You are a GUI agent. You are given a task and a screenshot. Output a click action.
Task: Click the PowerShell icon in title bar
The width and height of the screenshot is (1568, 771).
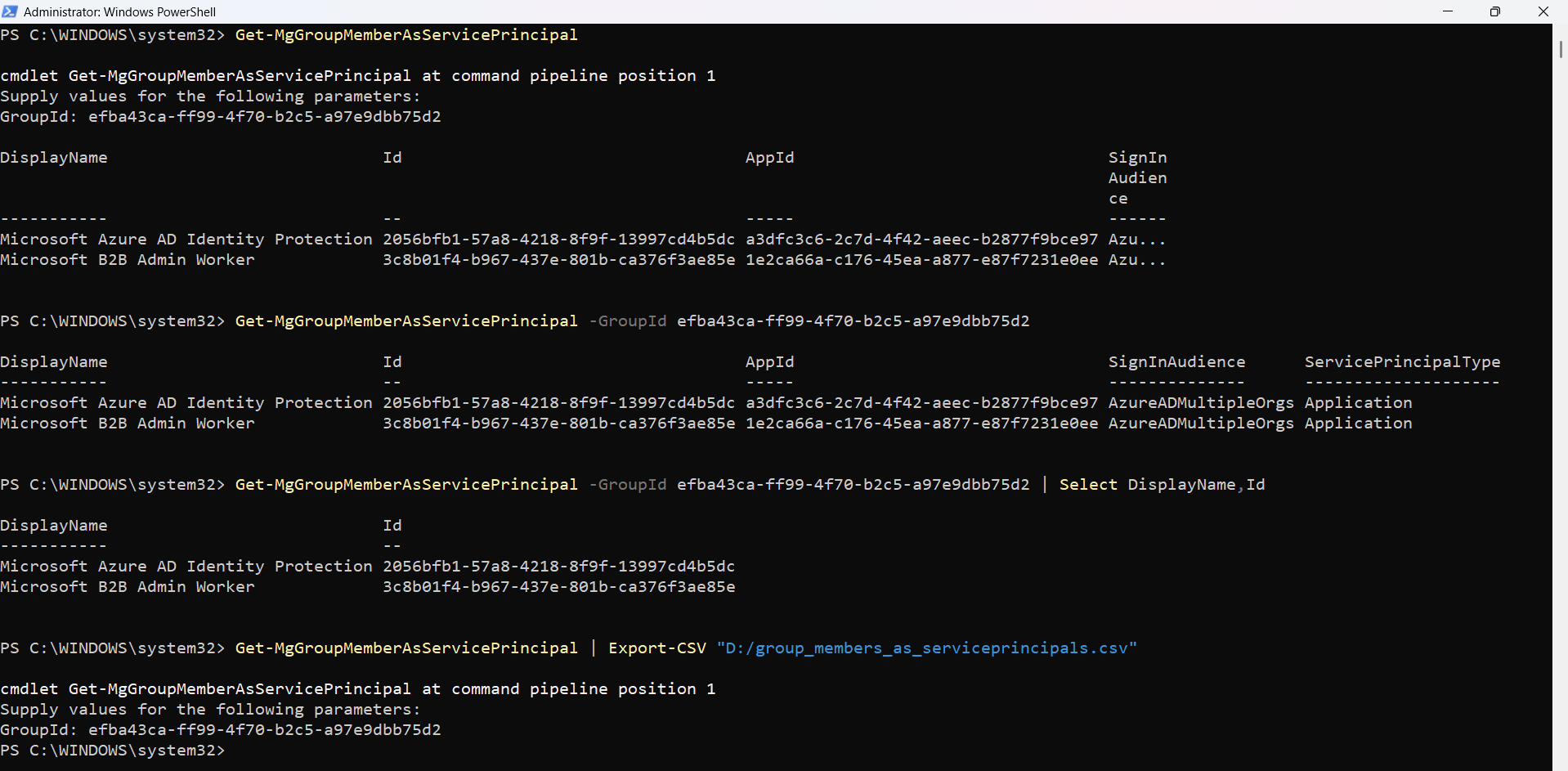coord(10,11)
